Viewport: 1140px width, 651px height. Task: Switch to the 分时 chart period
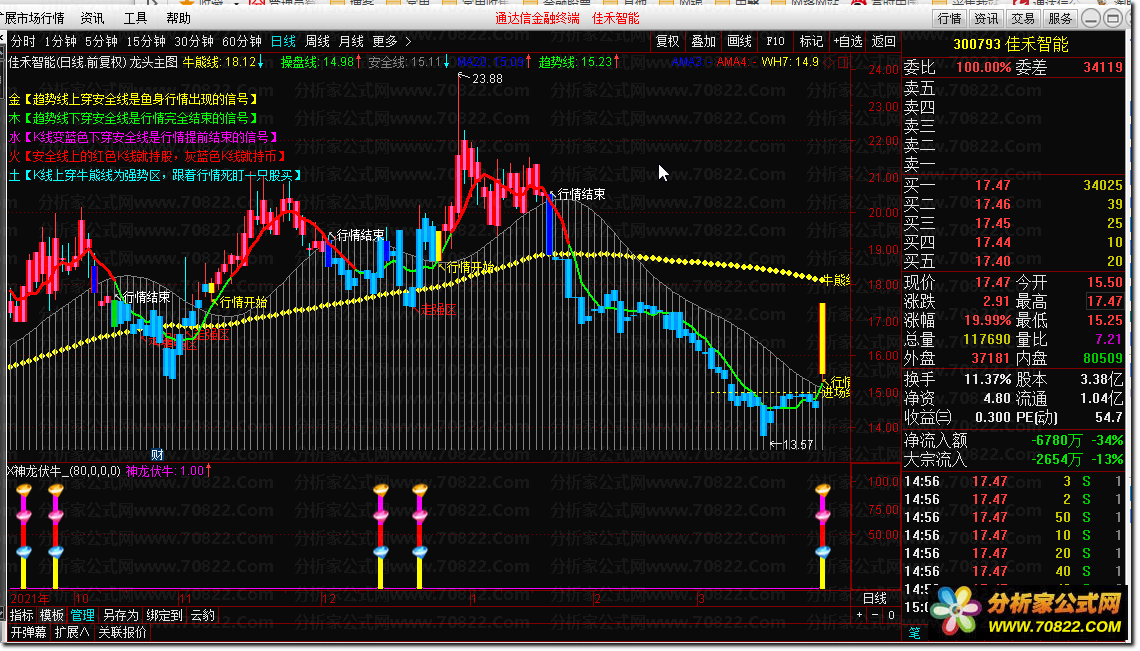[23, 41]
